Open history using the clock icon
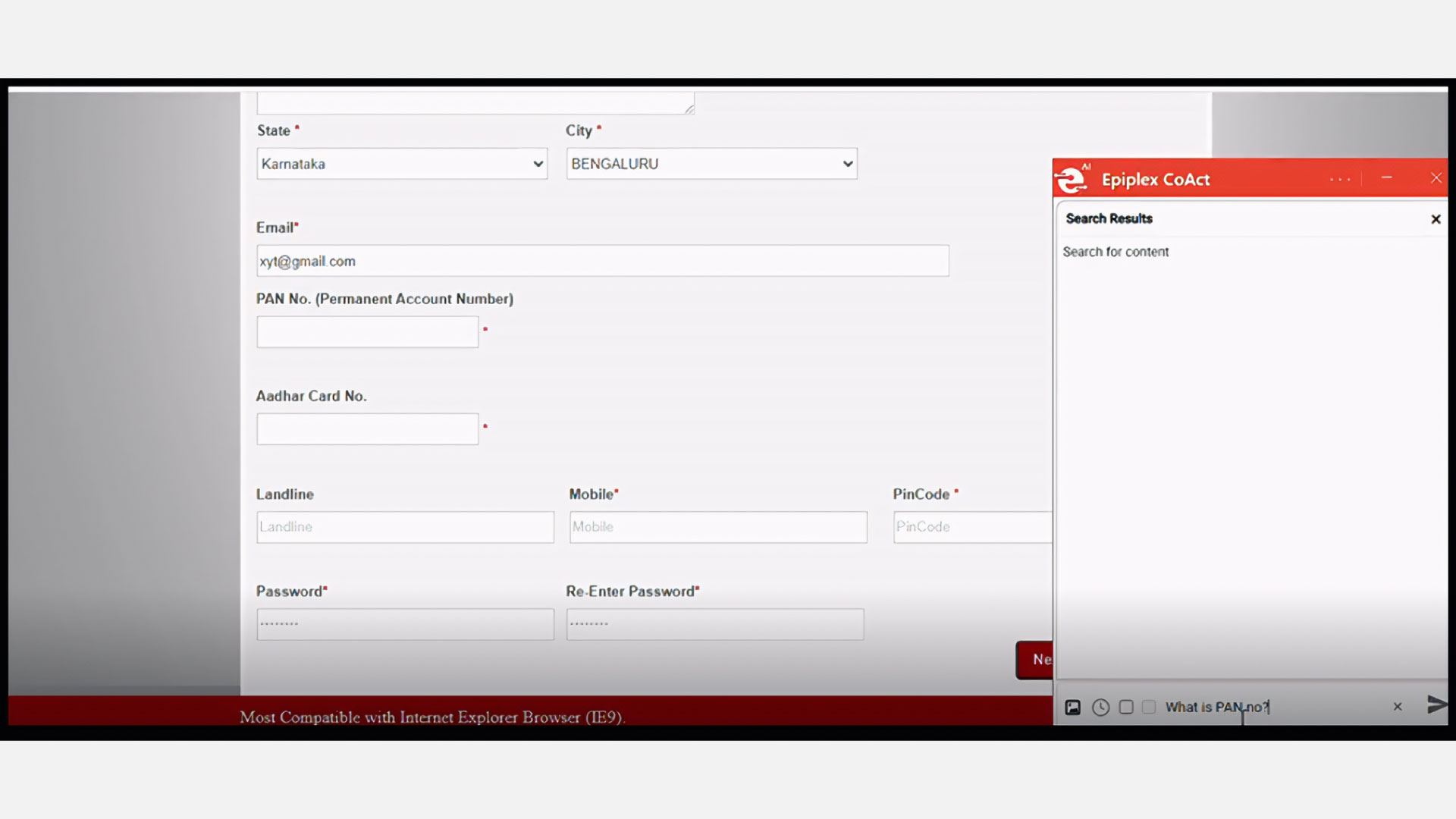 coord(1100,707)
